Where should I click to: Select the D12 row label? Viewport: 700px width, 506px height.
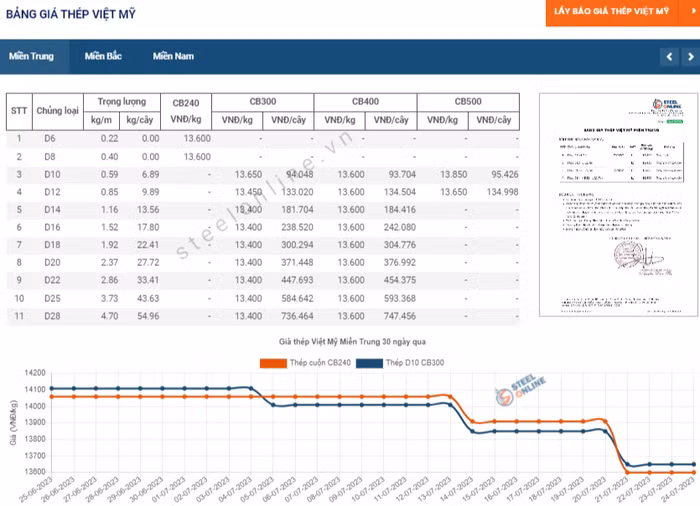click(x=52, y=192)
